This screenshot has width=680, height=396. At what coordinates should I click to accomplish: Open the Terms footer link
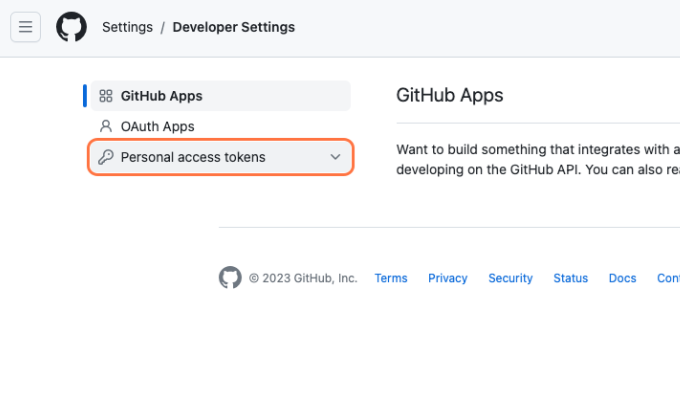click(x=391, y=278)
